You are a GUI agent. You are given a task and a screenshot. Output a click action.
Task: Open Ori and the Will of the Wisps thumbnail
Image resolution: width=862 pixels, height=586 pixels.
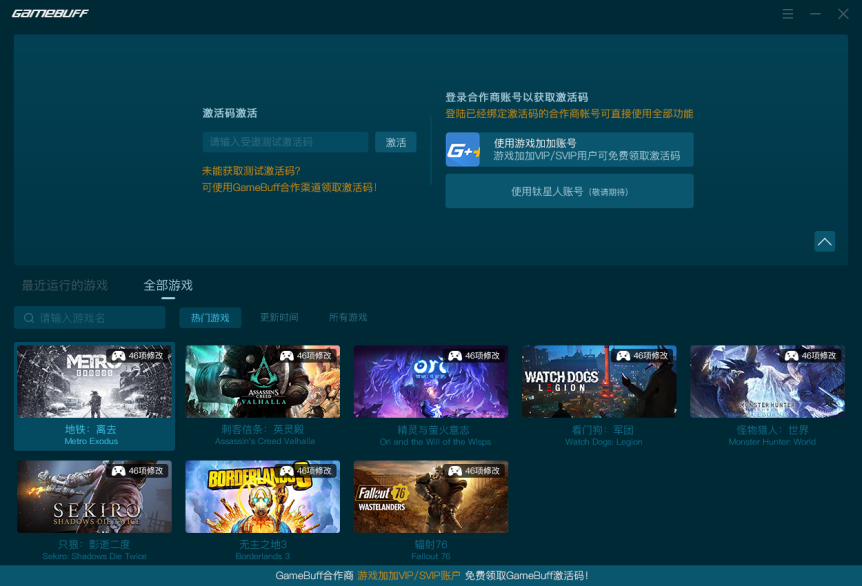pos(431,382)
